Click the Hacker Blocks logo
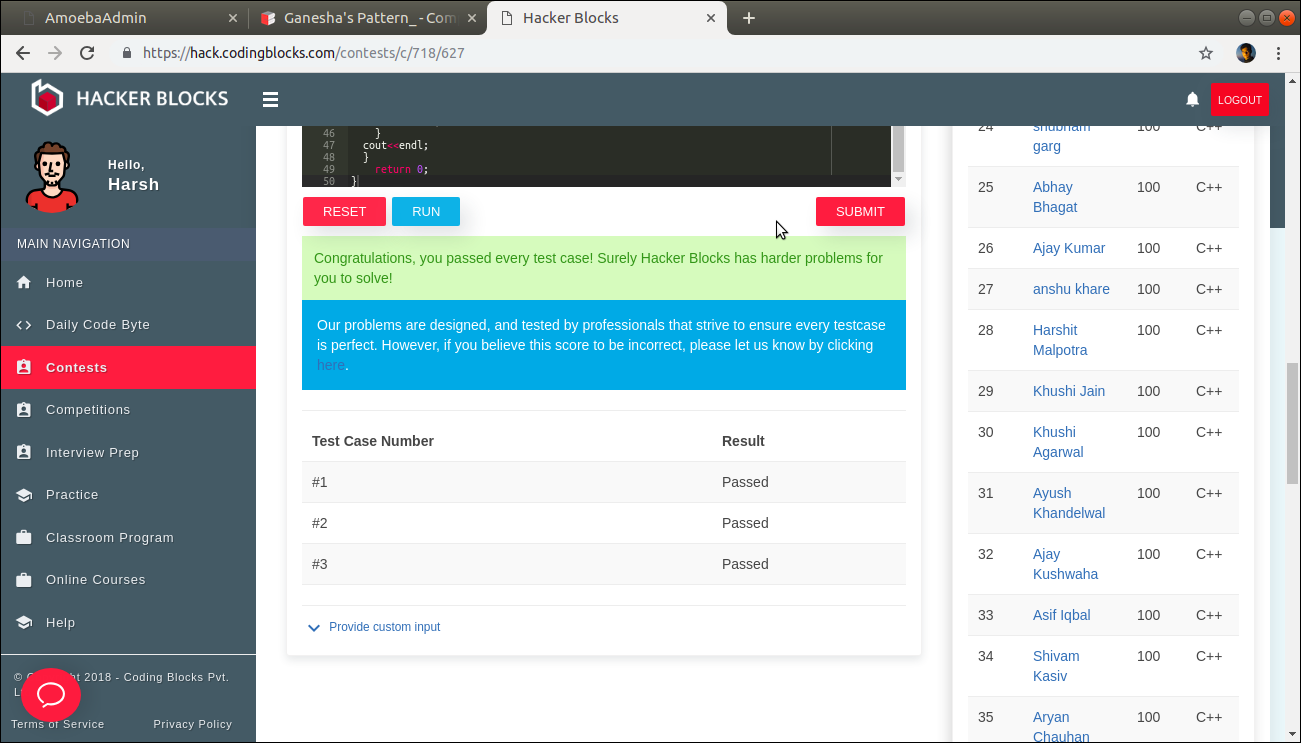This screenshot has height=743, width=1301. click(x=130, y=98)
